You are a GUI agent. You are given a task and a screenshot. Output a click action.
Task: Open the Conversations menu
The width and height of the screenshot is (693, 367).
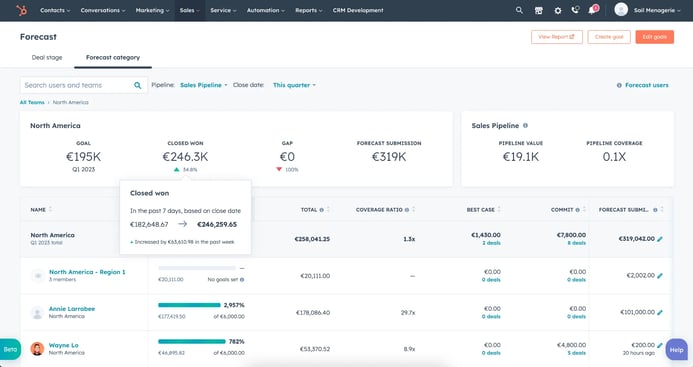click(x=103, y=10)
